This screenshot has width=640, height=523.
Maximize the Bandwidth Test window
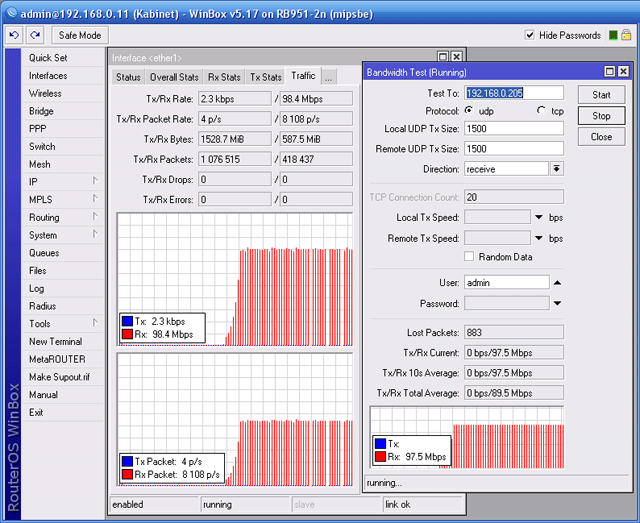click(x=609, y=71)
